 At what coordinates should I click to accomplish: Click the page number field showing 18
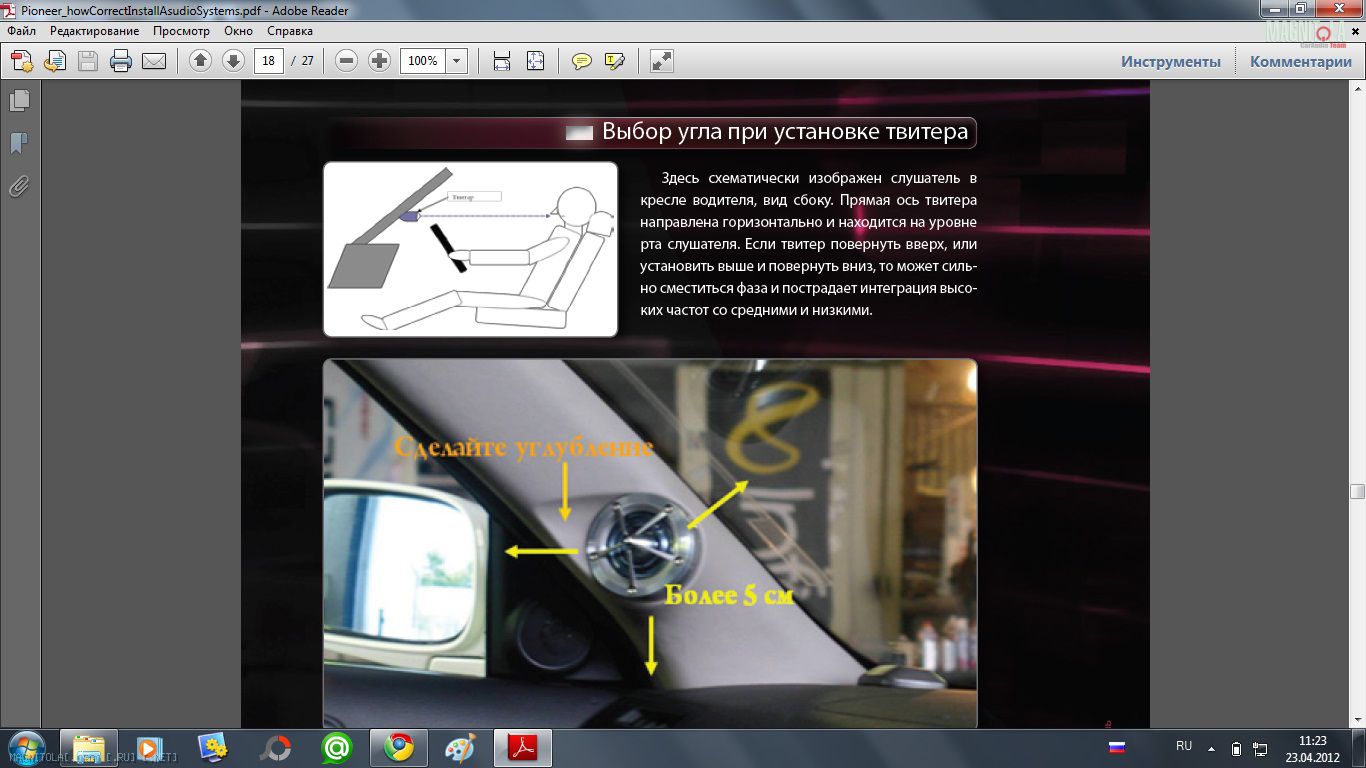[268, 61]
